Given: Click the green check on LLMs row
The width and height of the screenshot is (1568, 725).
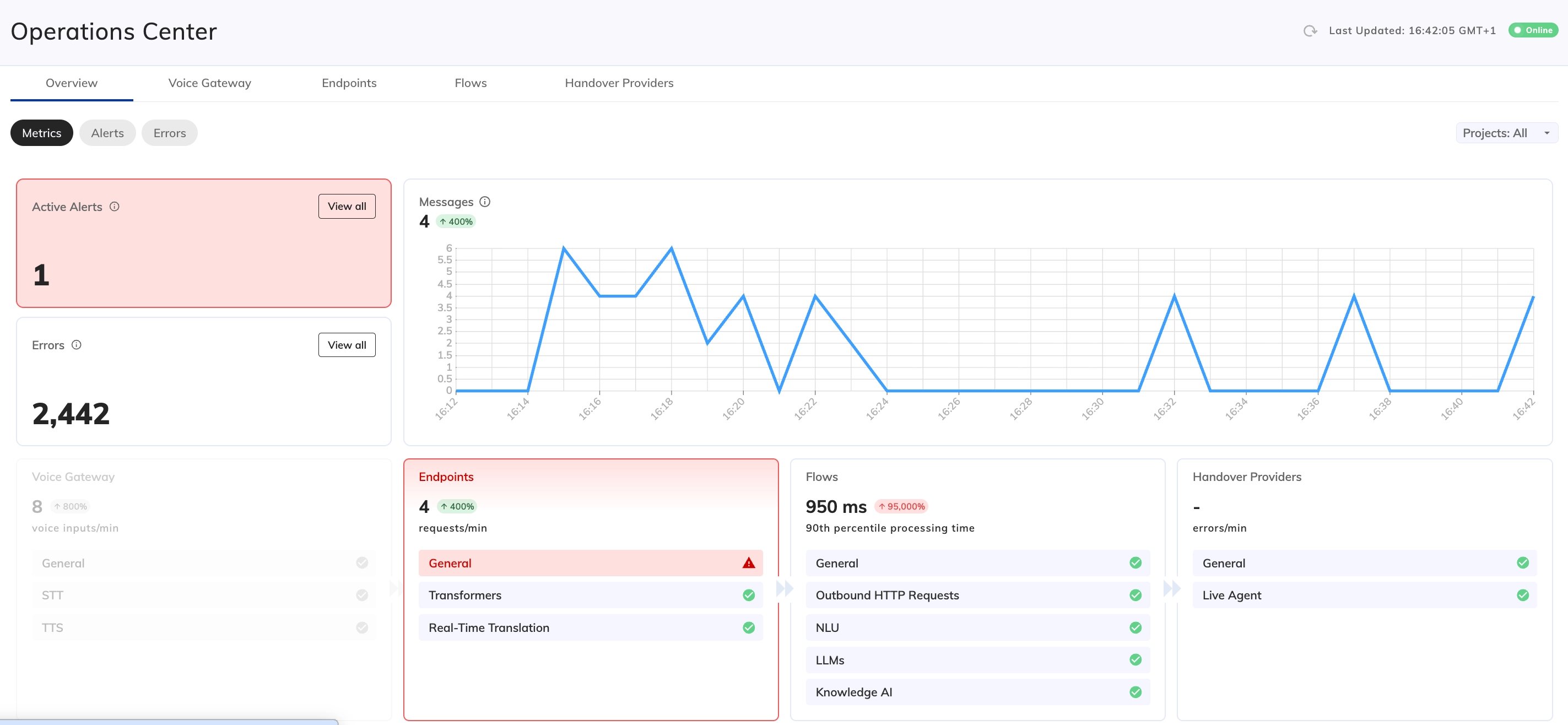Looking at the screenshot, I should [1135, 660].
